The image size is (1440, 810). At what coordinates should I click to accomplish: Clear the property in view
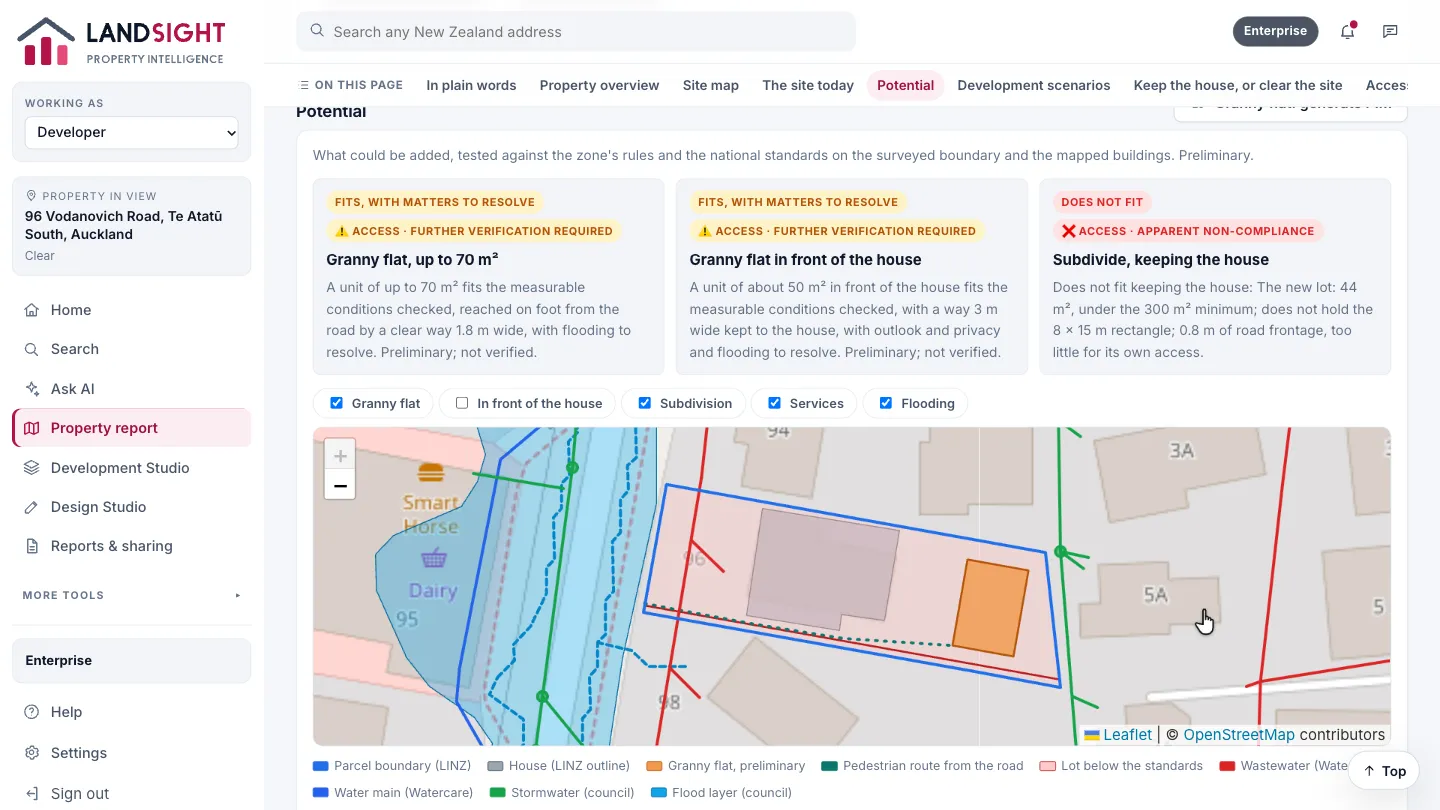click(40, 255)
